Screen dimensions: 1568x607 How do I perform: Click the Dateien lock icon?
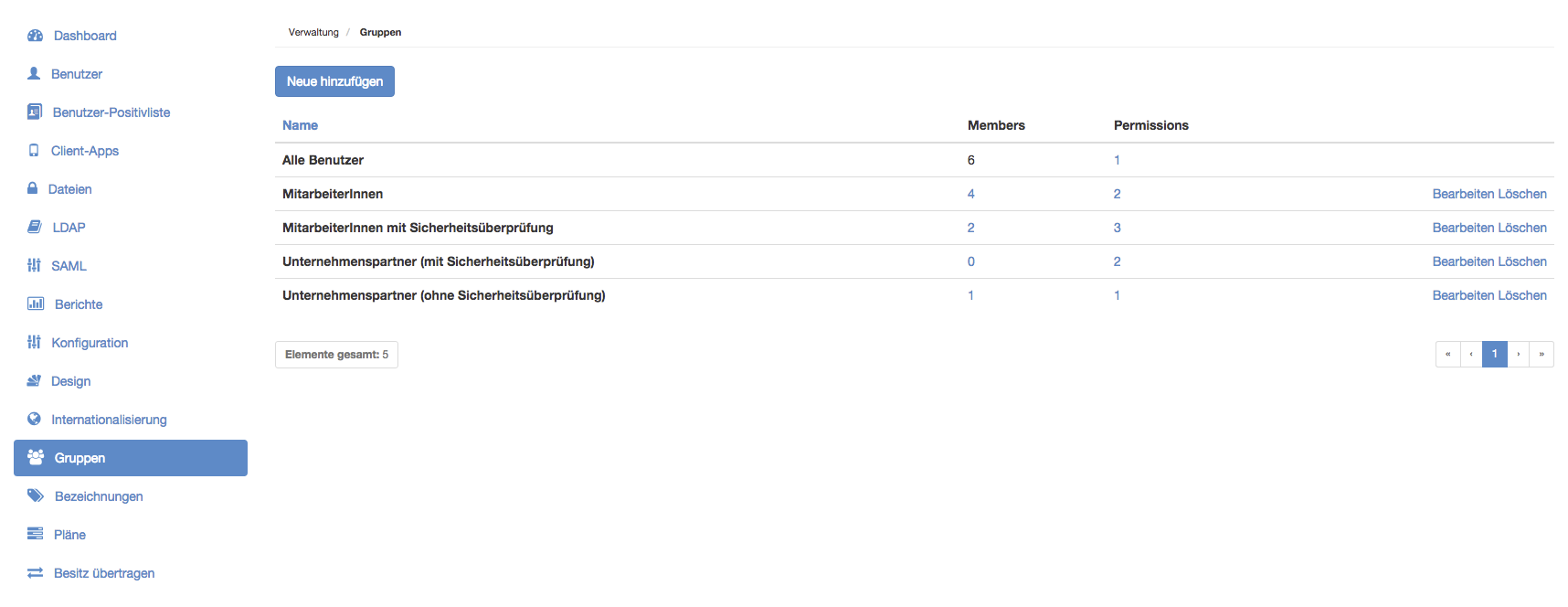pos(33,189)
